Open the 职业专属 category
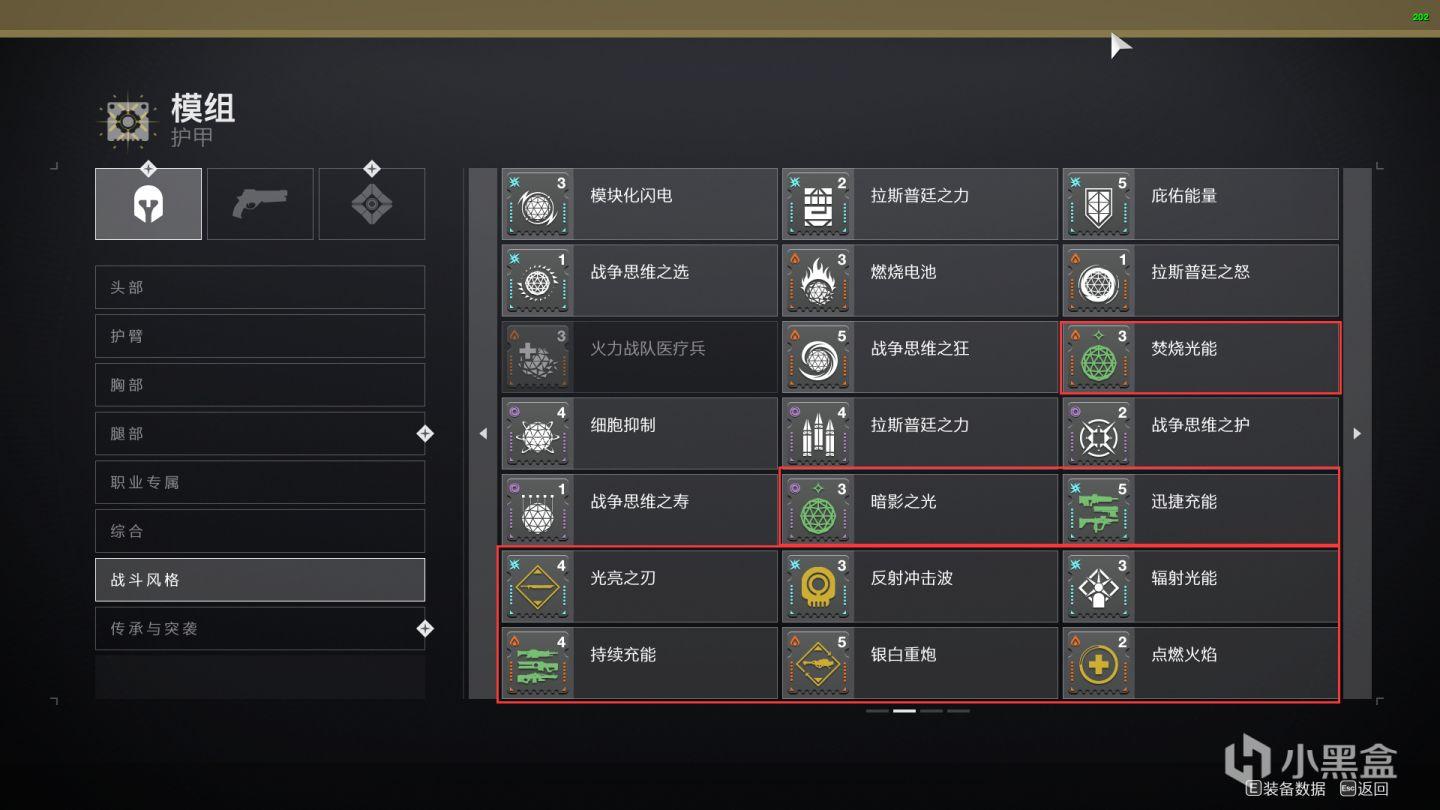1440x810 pixels. [260, 482]
